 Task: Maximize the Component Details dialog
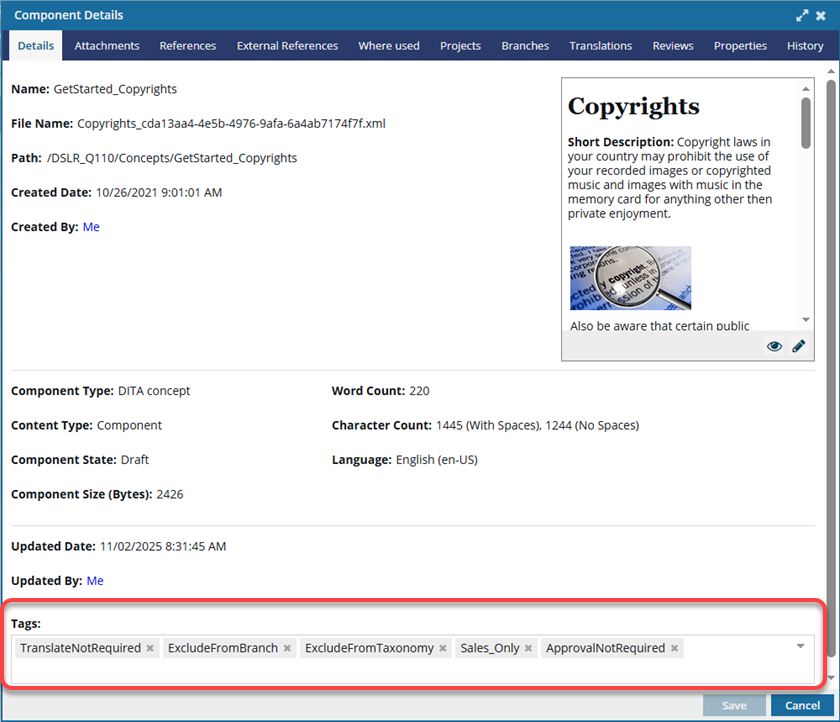click(802, 16)
